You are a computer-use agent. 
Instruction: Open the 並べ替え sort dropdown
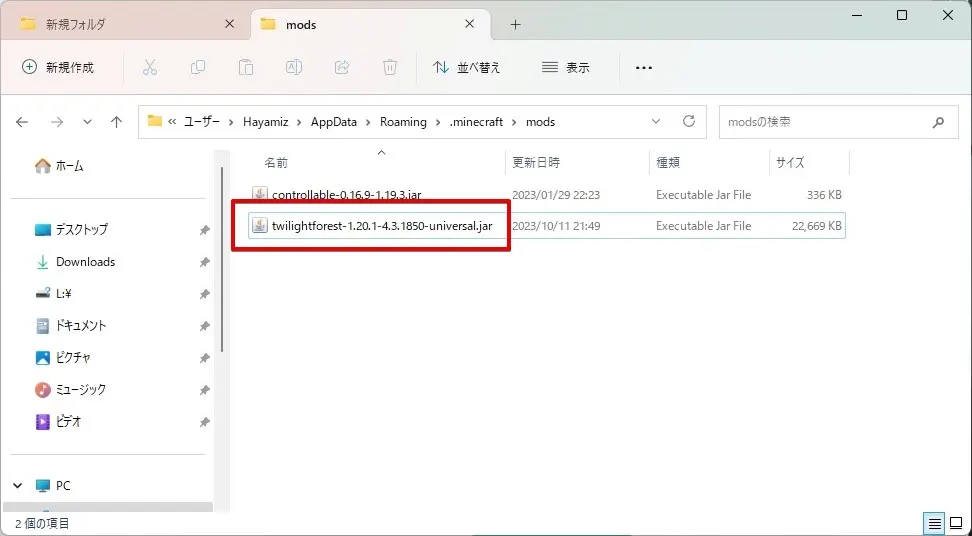pos(467,67)
